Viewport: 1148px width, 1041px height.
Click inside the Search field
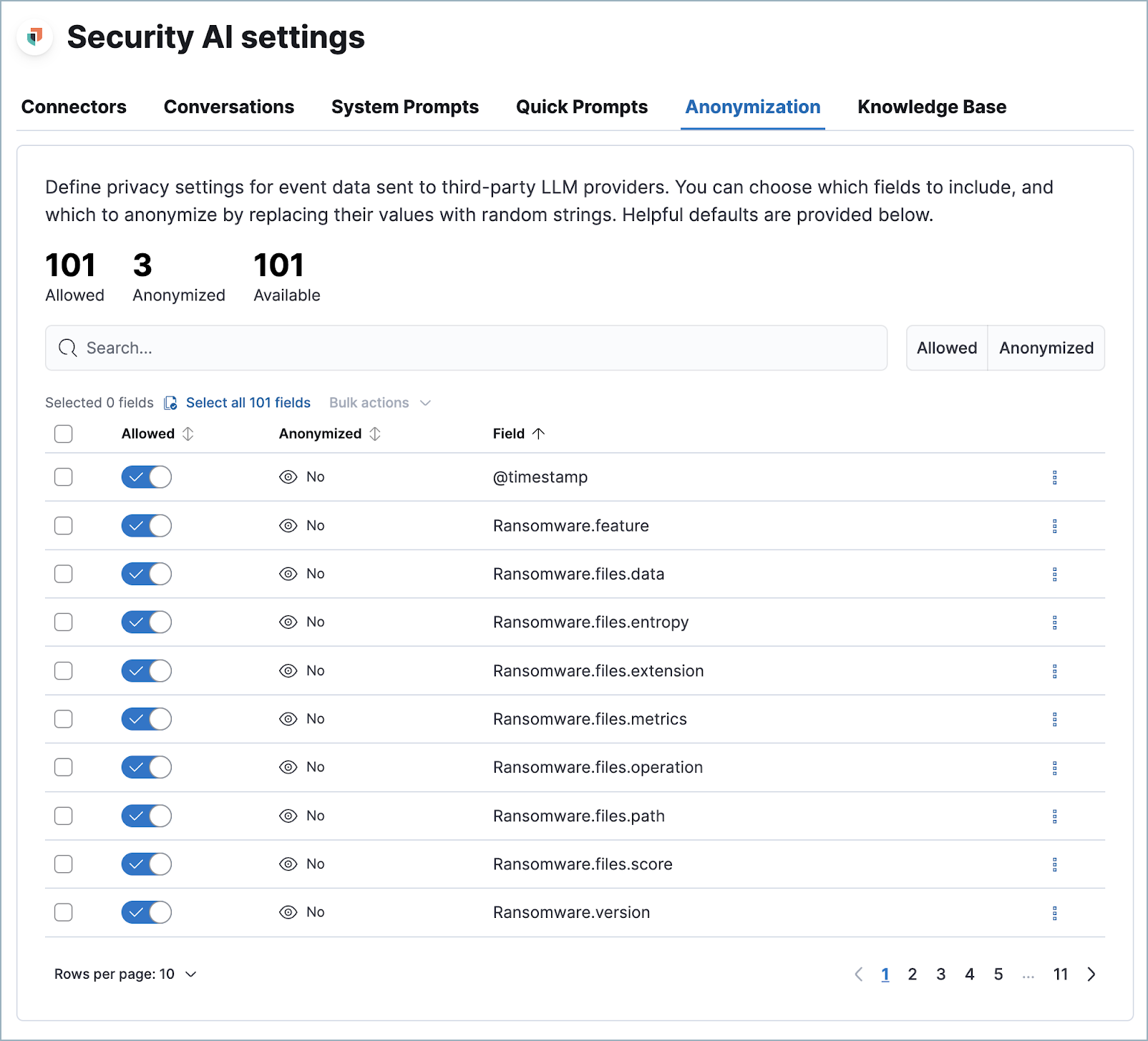[465, 348]
